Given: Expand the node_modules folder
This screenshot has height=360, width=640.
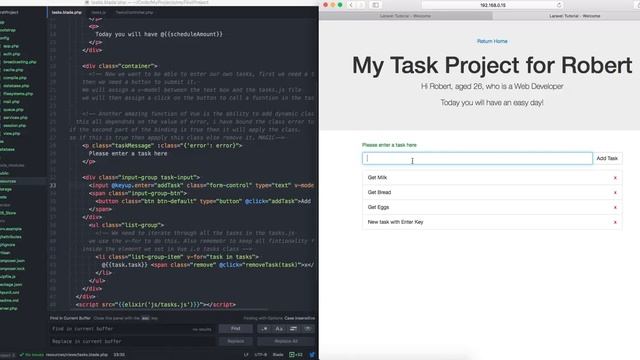Looking at the screenshot, I should coord(12,165).
